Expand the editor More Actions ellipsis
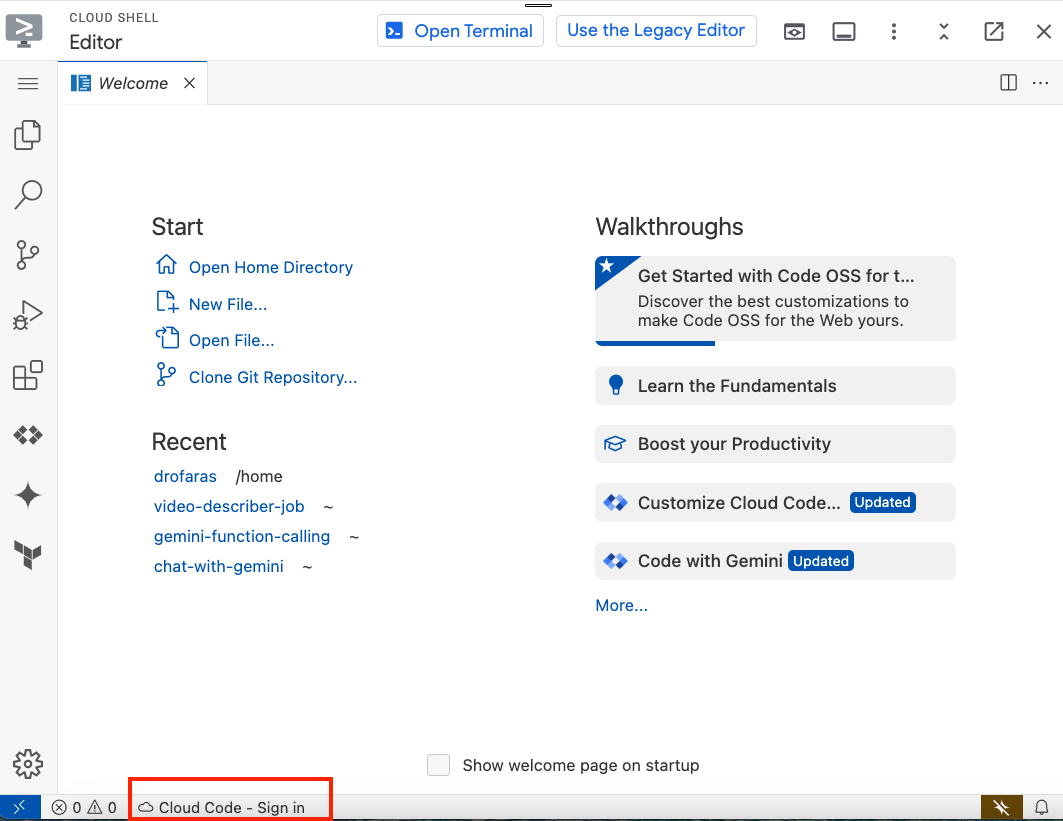 (1039, 83)
